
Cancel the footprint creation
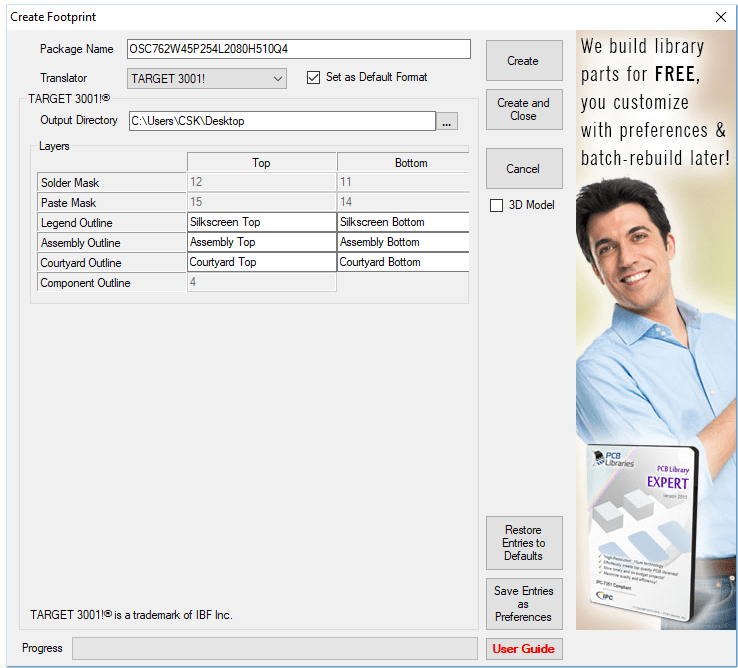click(524, 169)
